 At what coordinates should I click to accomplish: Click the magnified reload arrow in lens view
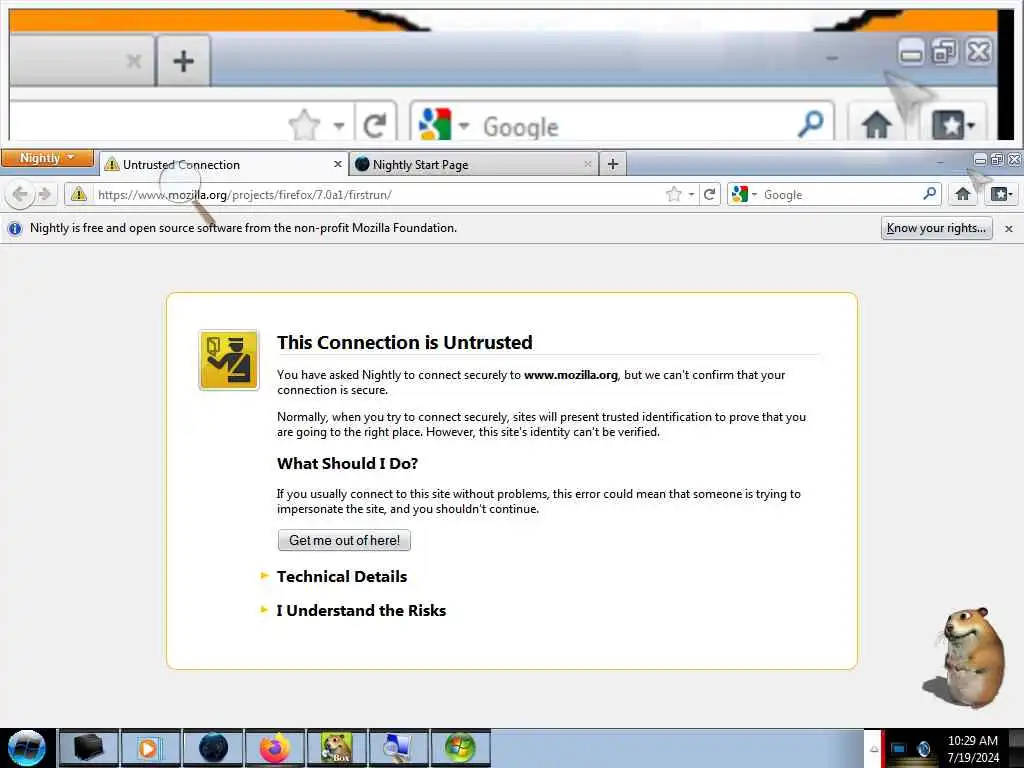[375, 125]
